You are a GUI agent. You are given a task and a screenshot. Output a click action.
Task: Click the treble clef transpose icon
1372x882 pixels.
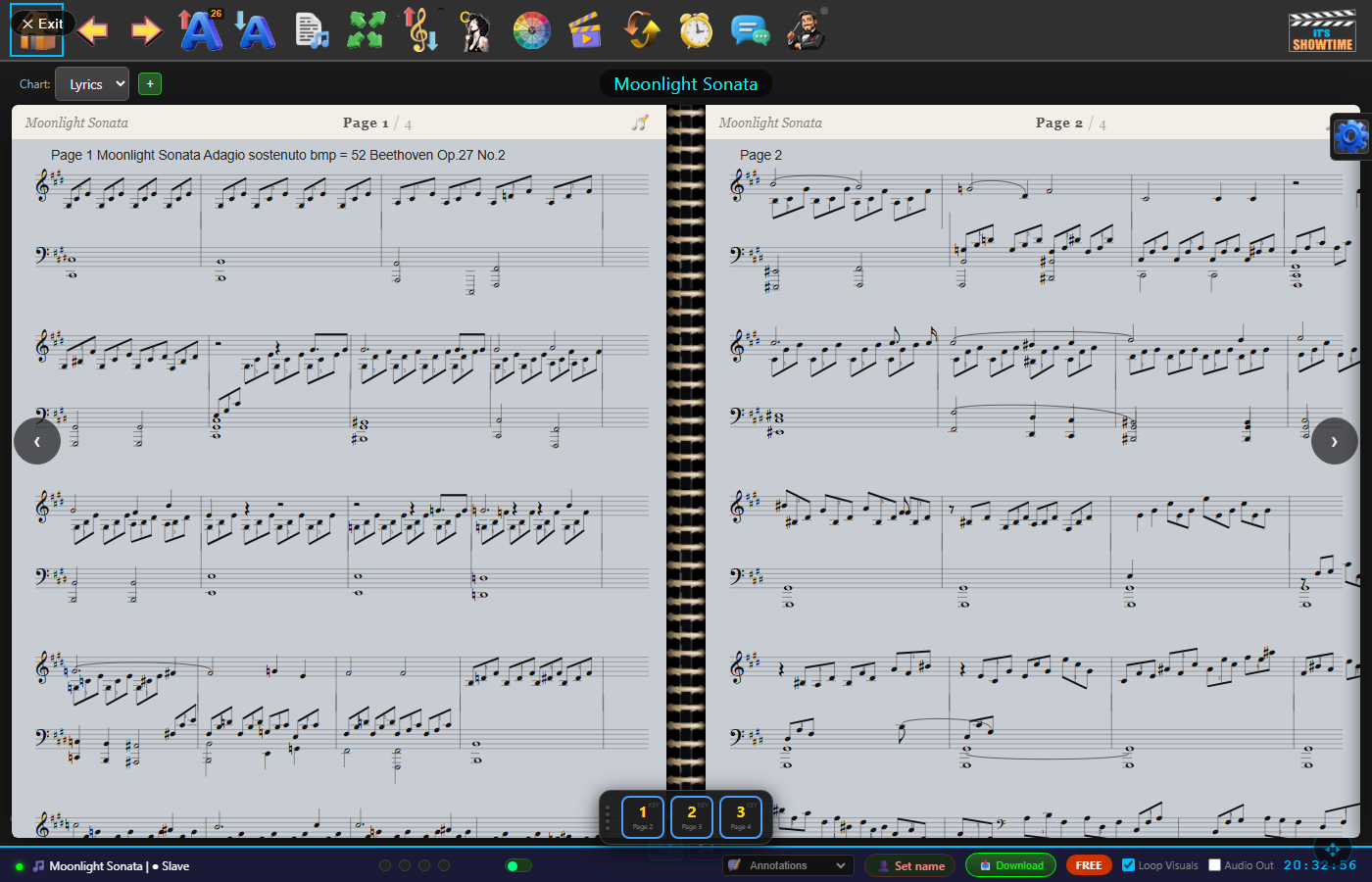tap(420, 29)
